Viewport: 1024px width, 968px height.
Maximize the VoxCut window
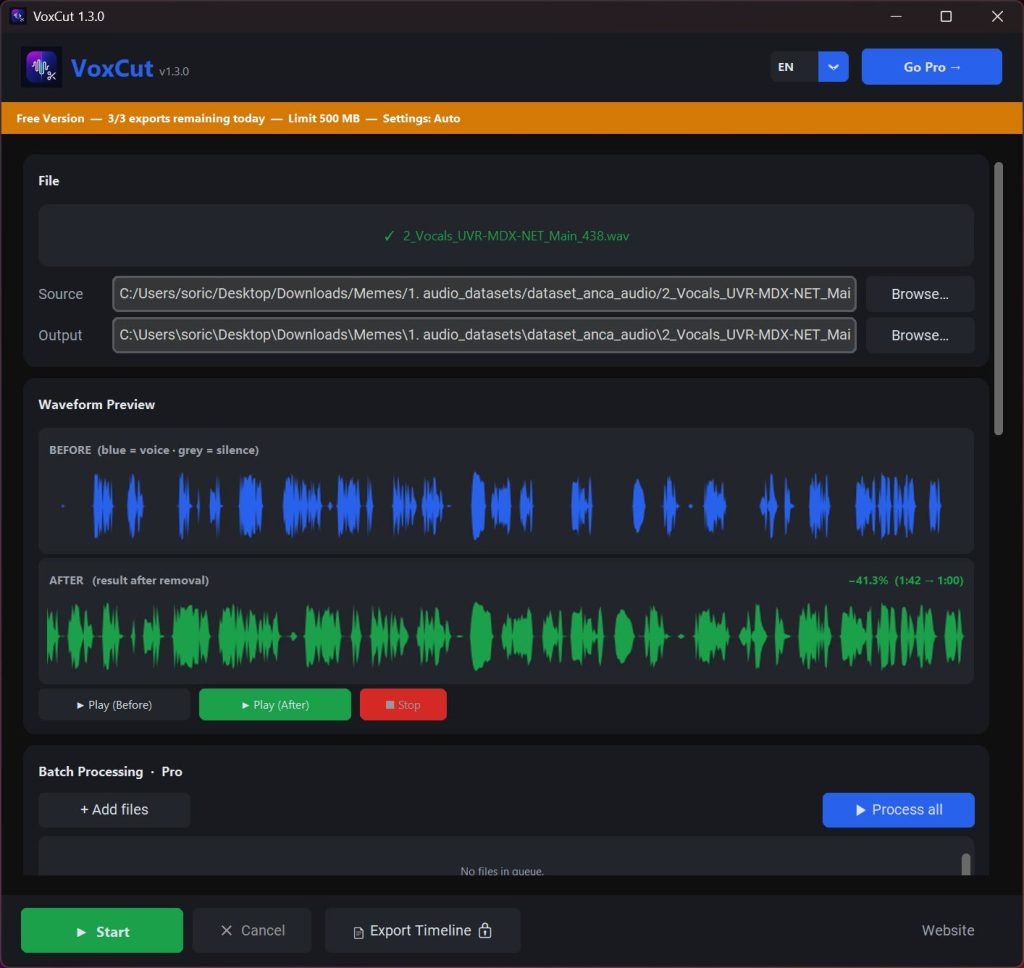946,16
